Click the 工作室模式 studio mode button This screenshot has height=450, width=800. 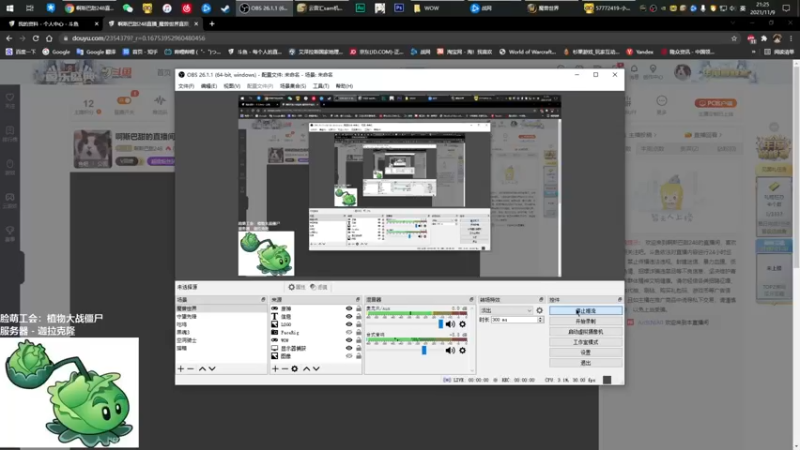pos(586,342)
